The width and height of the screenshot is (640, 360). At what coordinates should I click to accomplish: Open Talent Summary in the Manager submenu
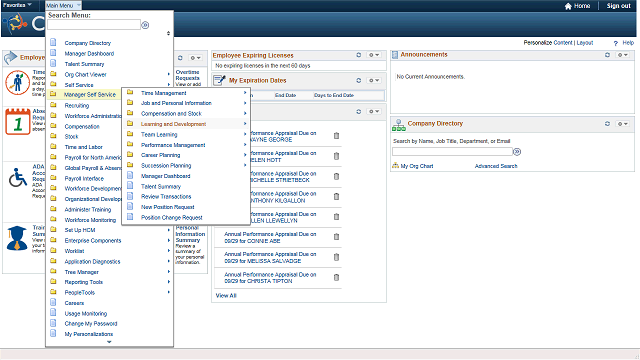[161, 187]
